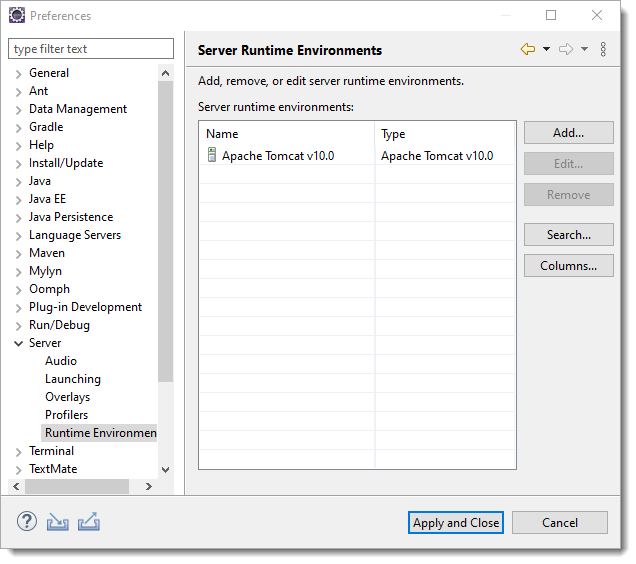Image resolution: width=636 pixels, height=564 pixels.
Task: Select the Help preference category
Action: click(41, 145)
